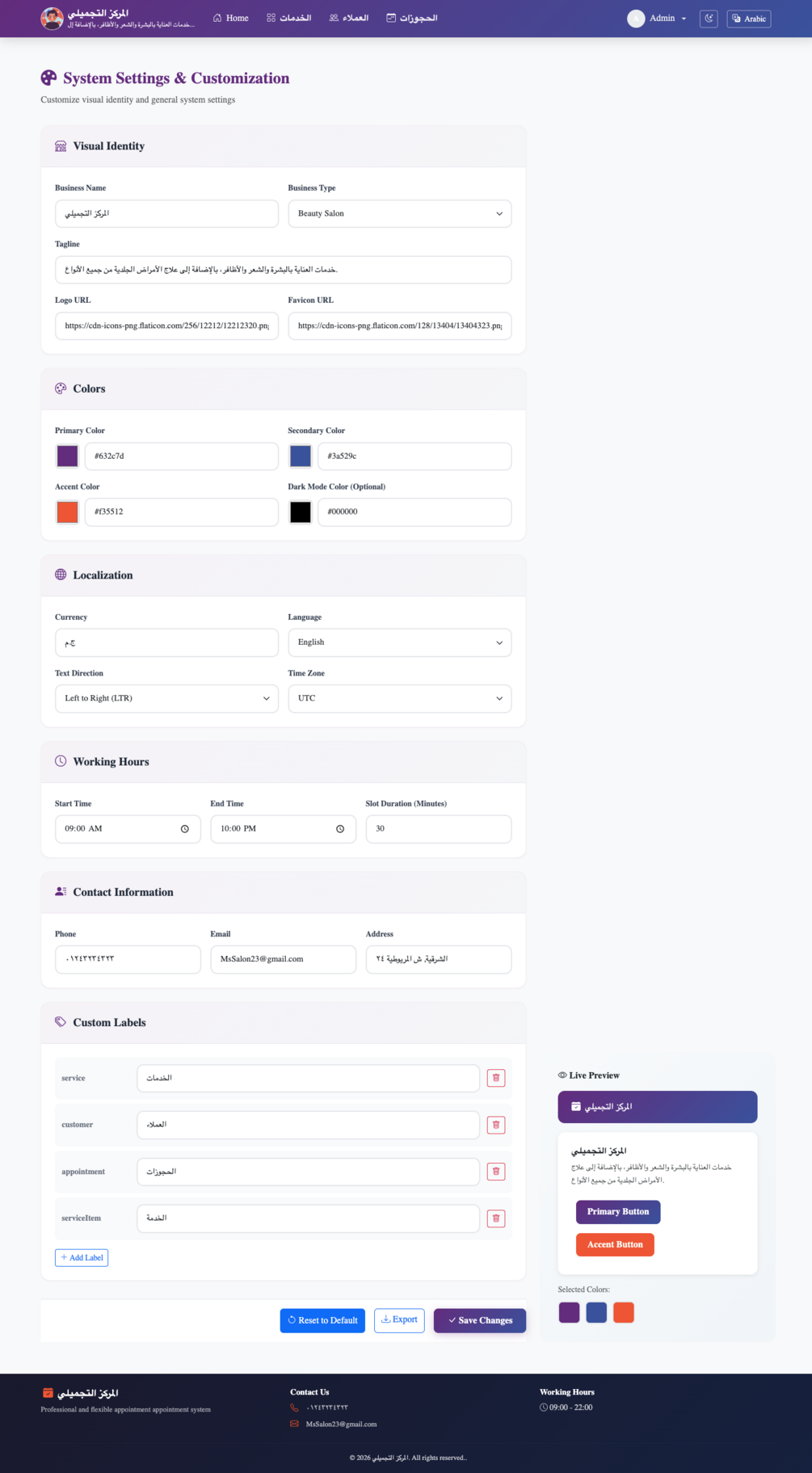Remove the appointment label with trash icon

[x=496, y=1172]
